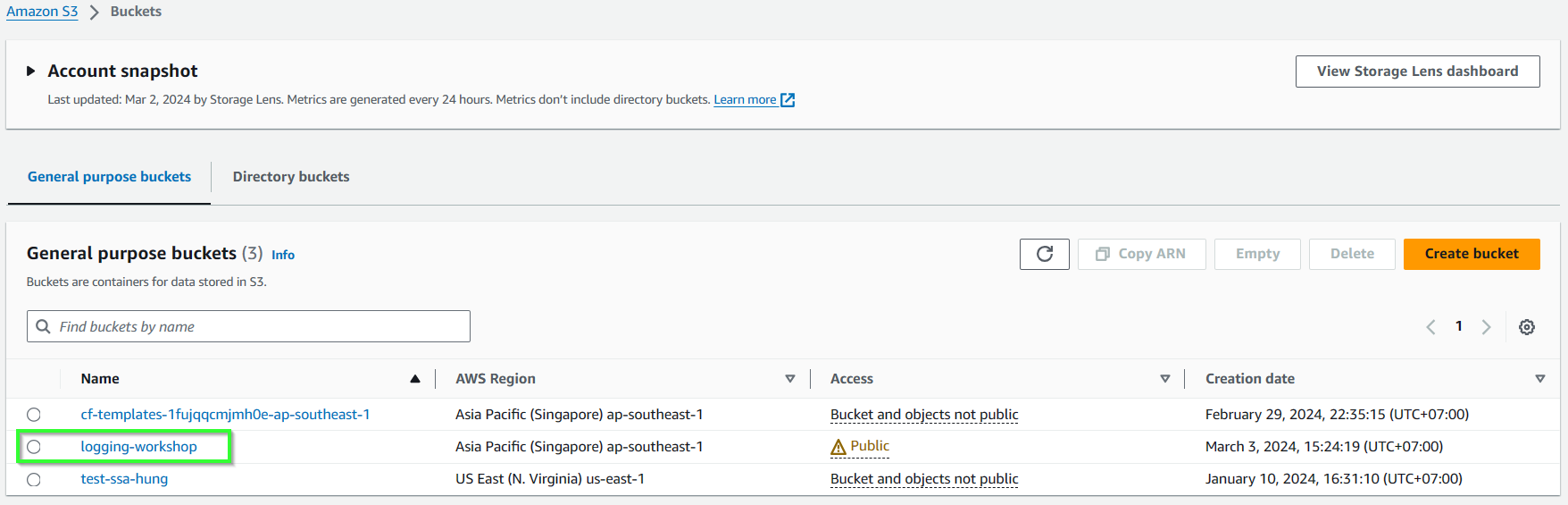Click Amazon S3 breadcrumb link
1568x505 pixels.
click(42, 12)
